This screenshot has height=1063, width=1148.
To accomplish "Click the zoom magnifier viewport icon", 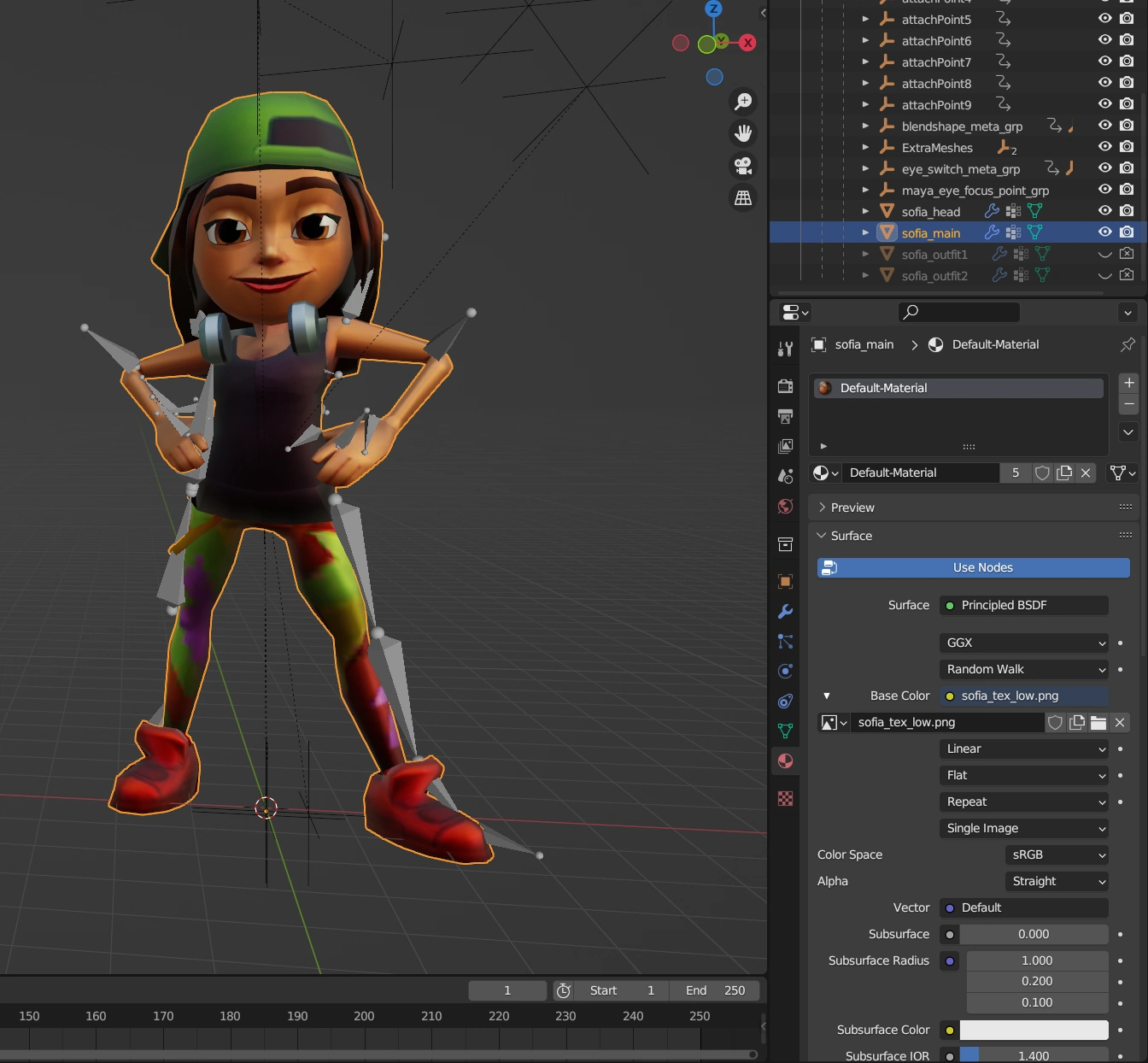I will point(743,102).
